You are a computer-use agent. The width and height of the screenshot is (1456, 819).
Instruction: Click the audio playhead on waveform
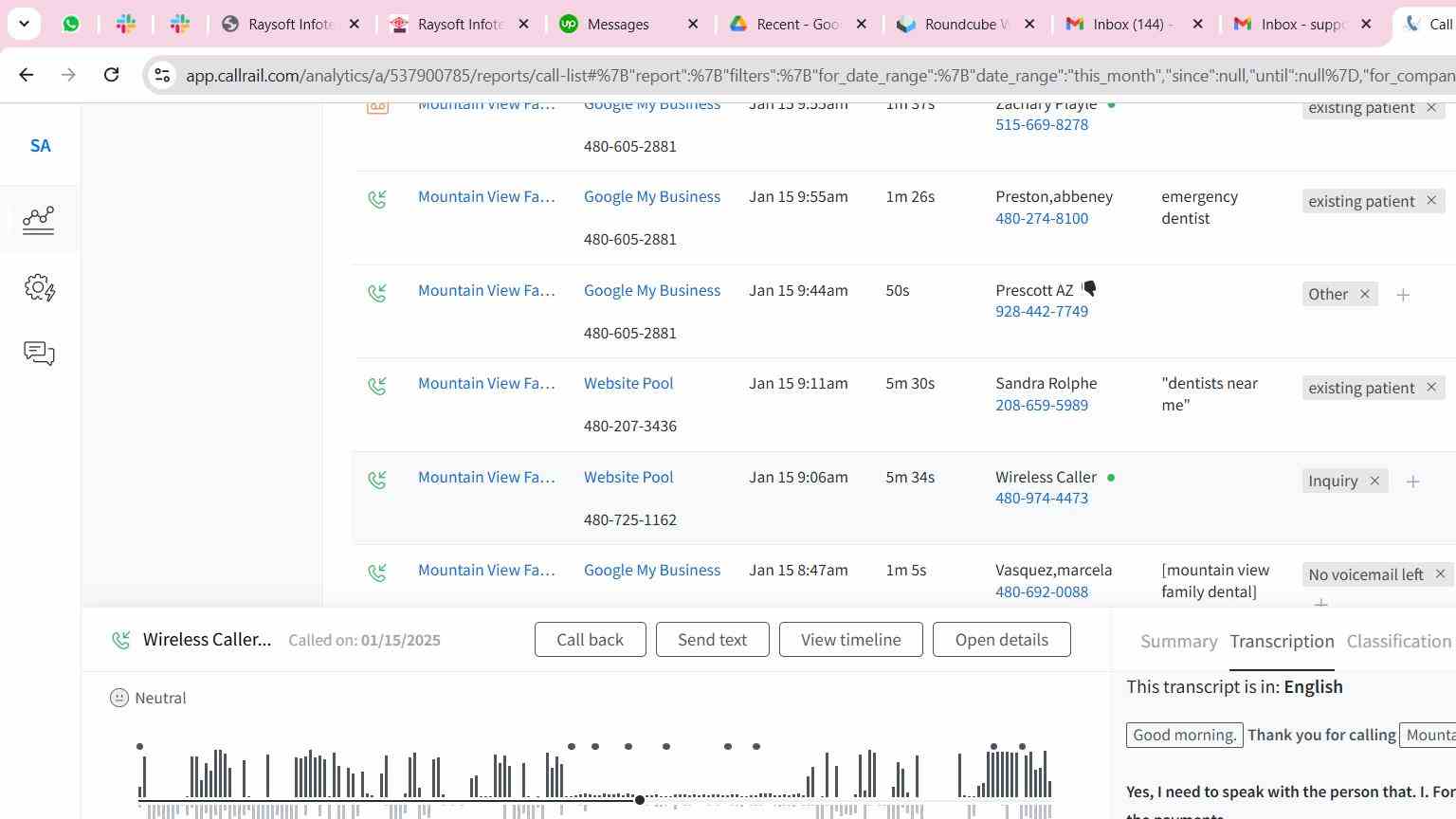pos(640,800)
